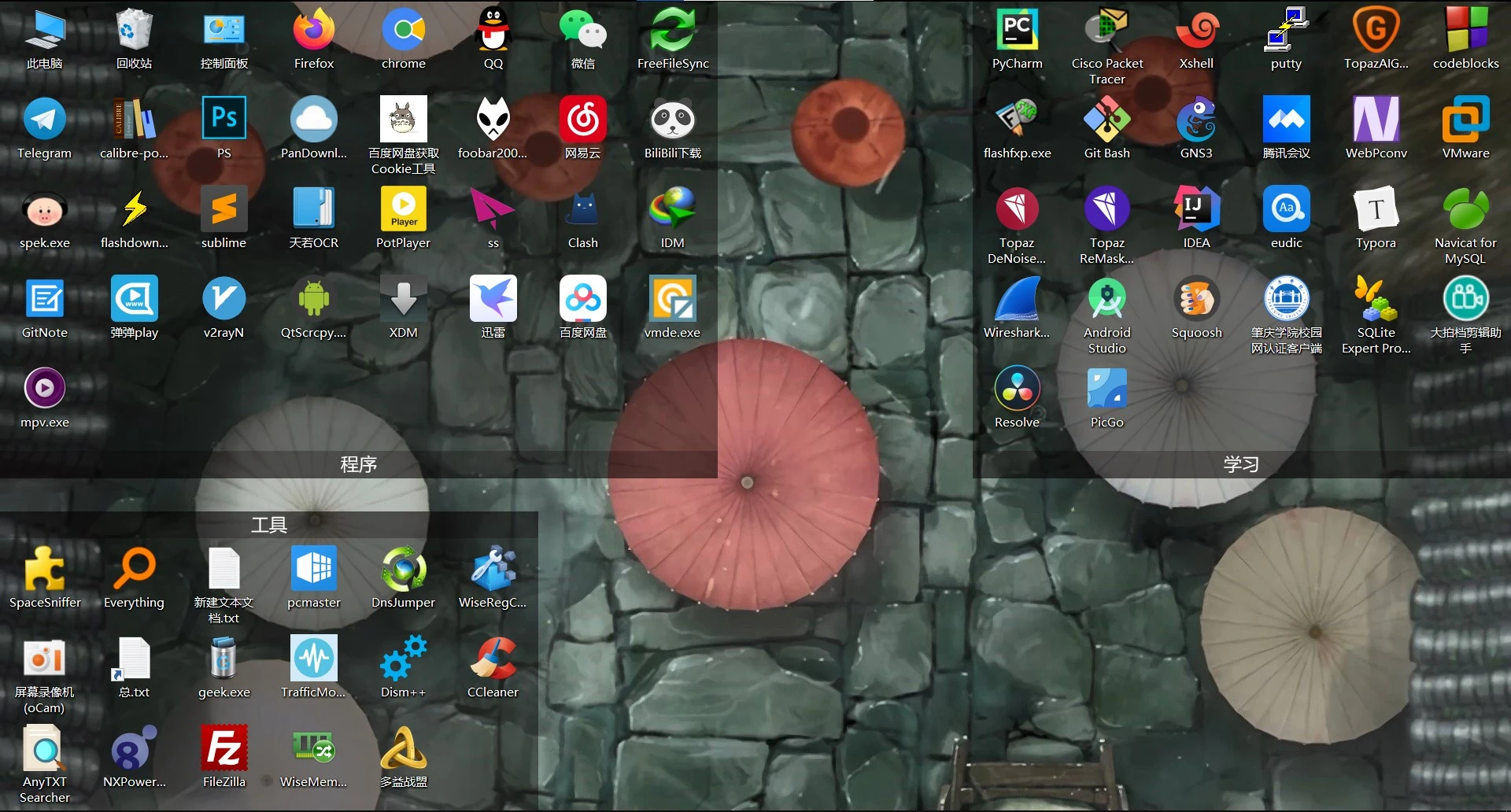This screenshot has width=1511, height=812.
Task: Open the XDM downloader icon
Action: (x=404, y=299)
